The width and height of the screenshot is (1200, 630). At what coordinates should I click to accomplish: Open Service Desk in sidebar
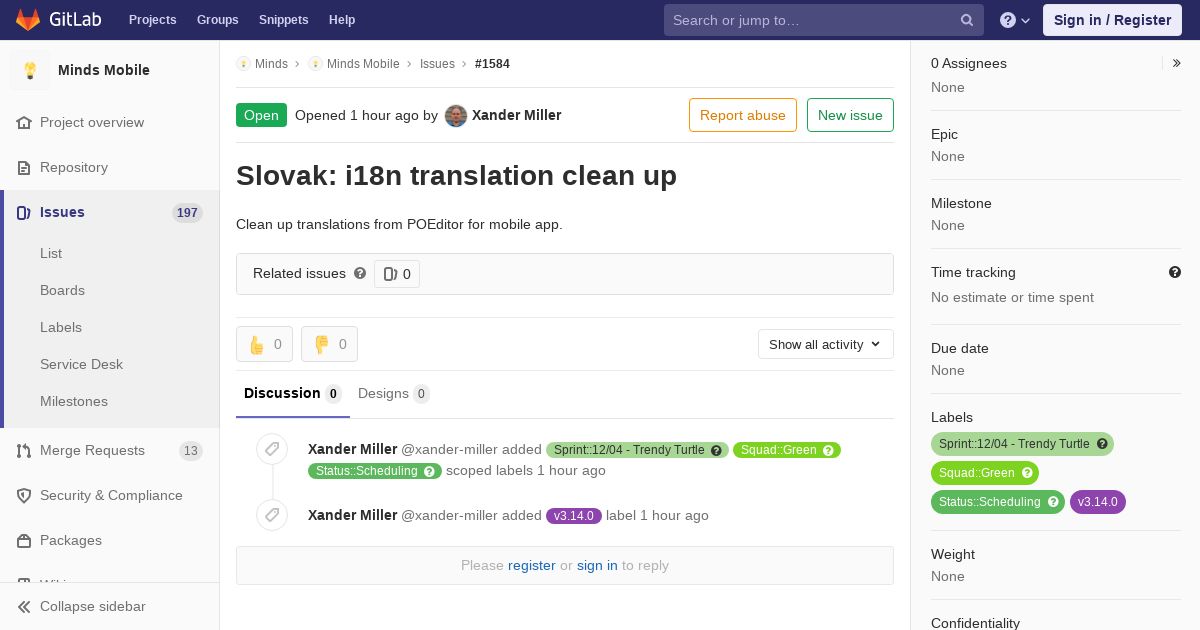(x=81, y=364)
